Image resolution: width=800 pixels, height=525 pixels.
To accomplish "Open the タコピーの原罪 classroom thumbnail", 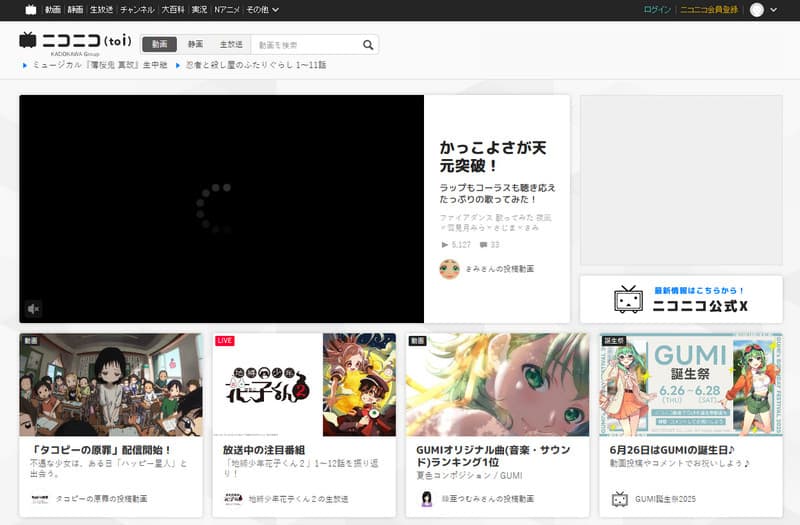I will coord(111,385).
